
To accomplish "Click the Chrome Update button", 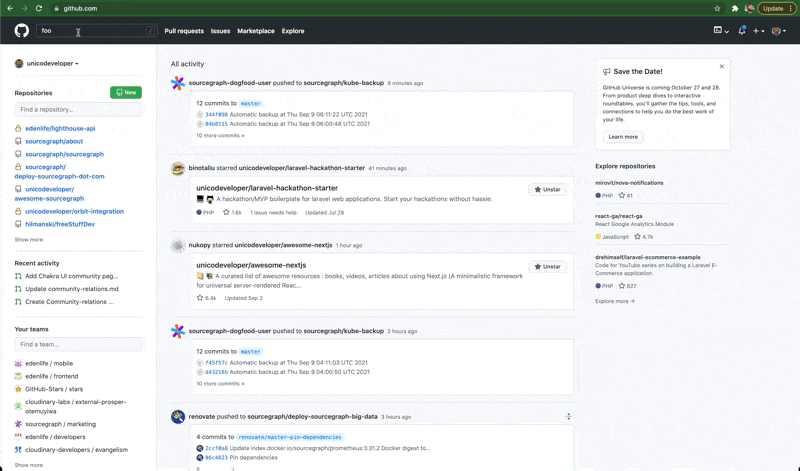I will click(776, 8).
